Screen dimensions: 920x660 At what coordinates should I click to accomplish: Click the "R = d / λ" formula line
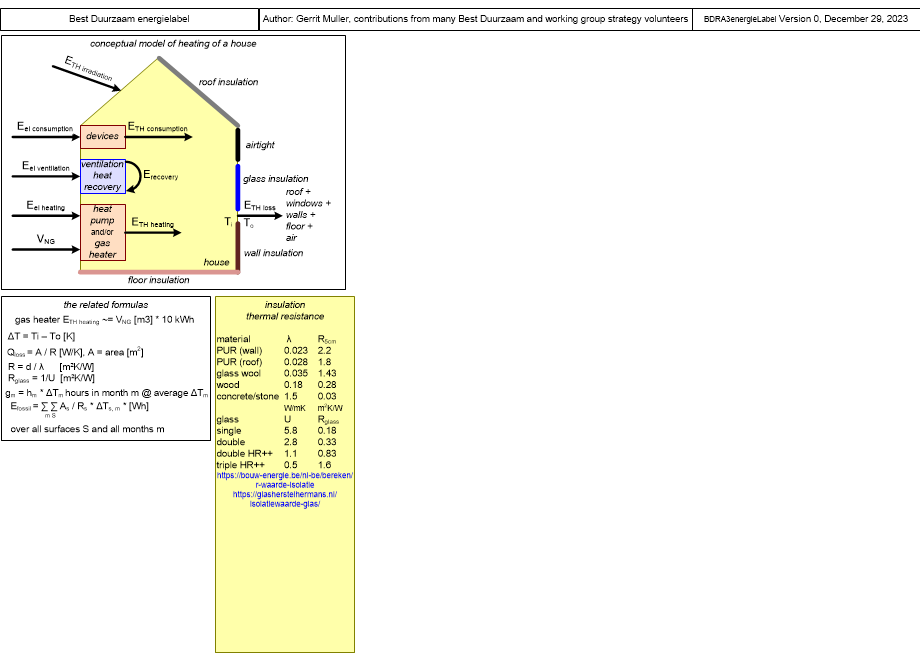click(51, 367)
